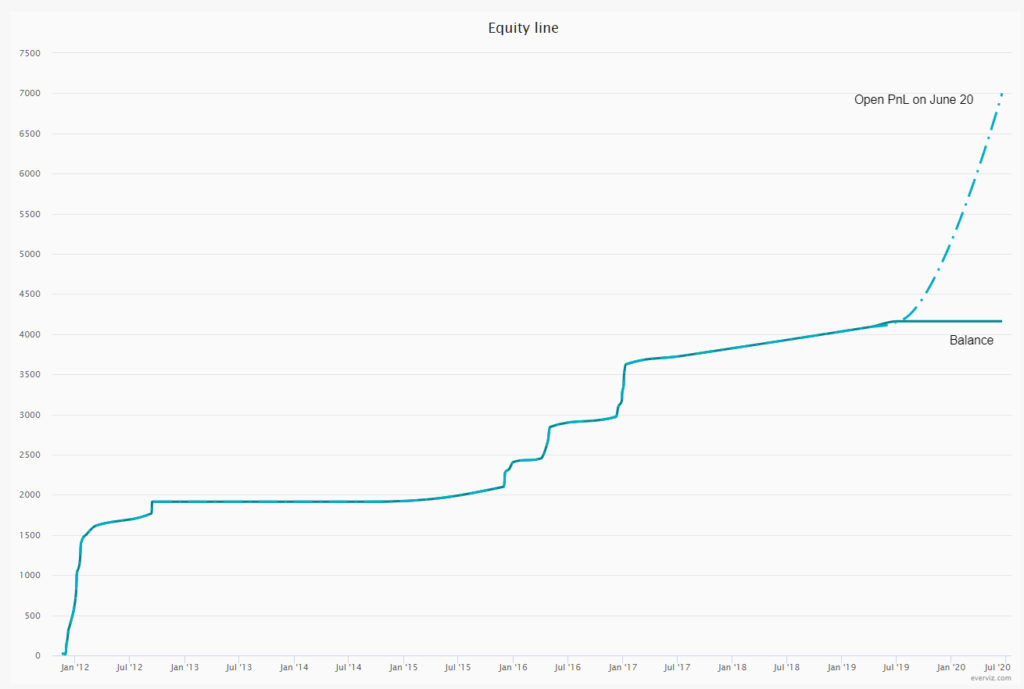Image resolution: width=1024 pixels, height=689 pixels.
Task: Click the Jan '12 x-axis label
Action: [x=74, y=667]
